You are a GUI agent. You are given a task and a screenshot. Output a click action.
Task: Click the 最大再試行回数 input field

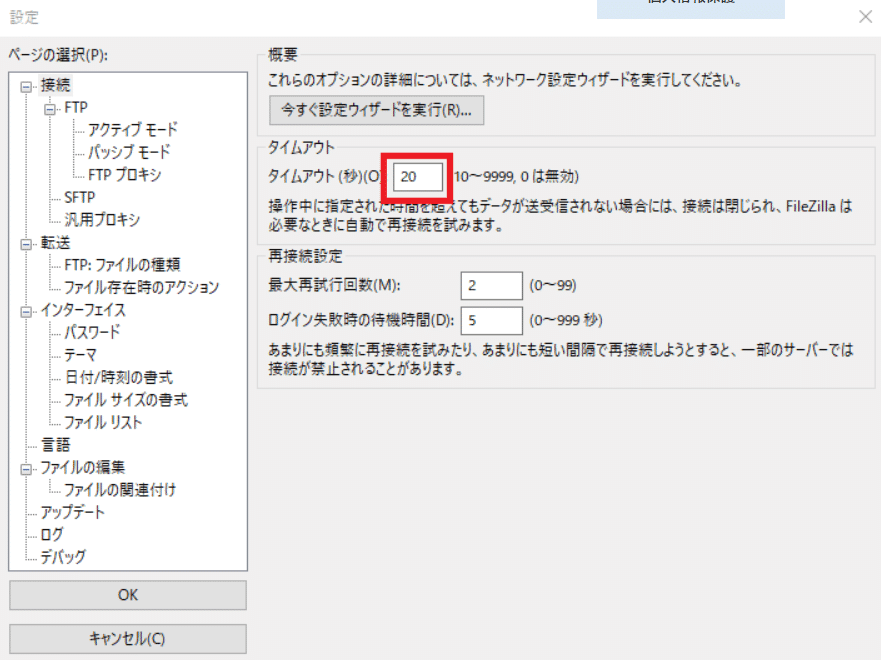click(x=491, y=285)
